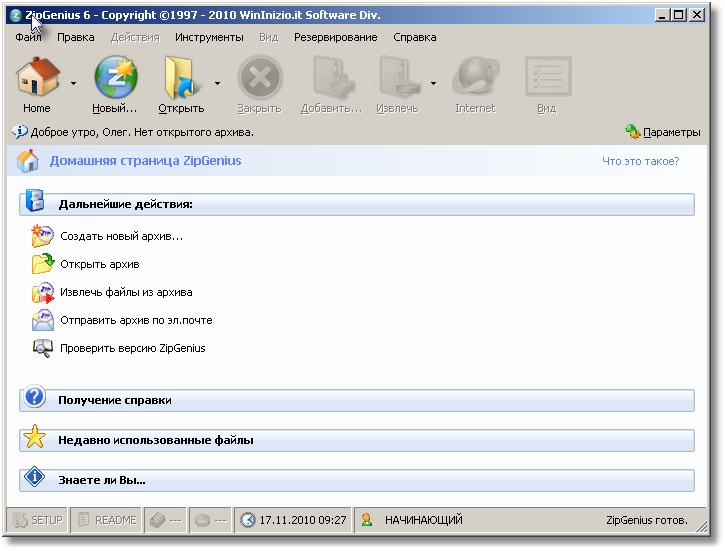Click the SETUP status bar button
Image resolution: width=725 pixels, height=551 pixels.
[37, 520]
